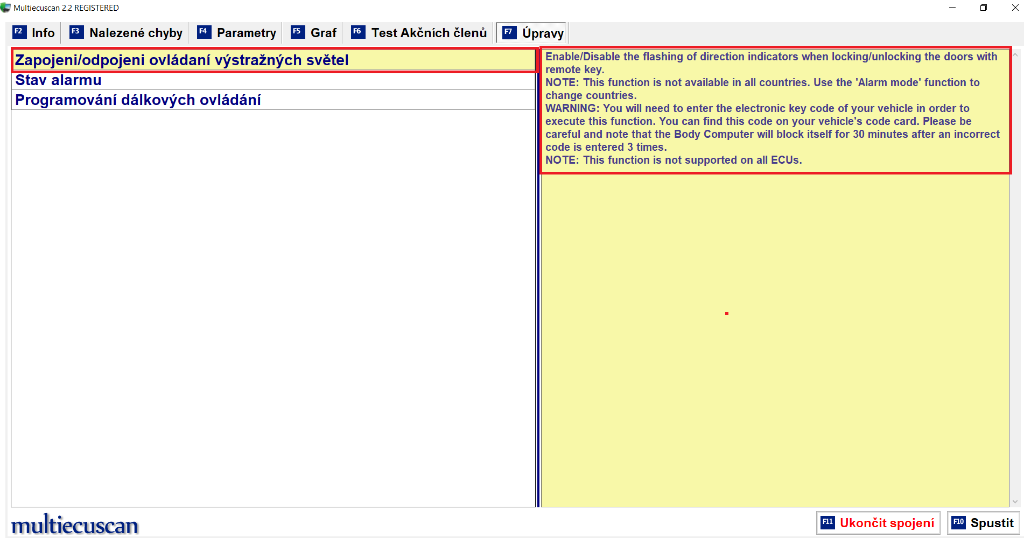Click the F3 badge beside Nalezené chyby
Viewport: 1024px width, 538px height.
(x=75, y=32)
